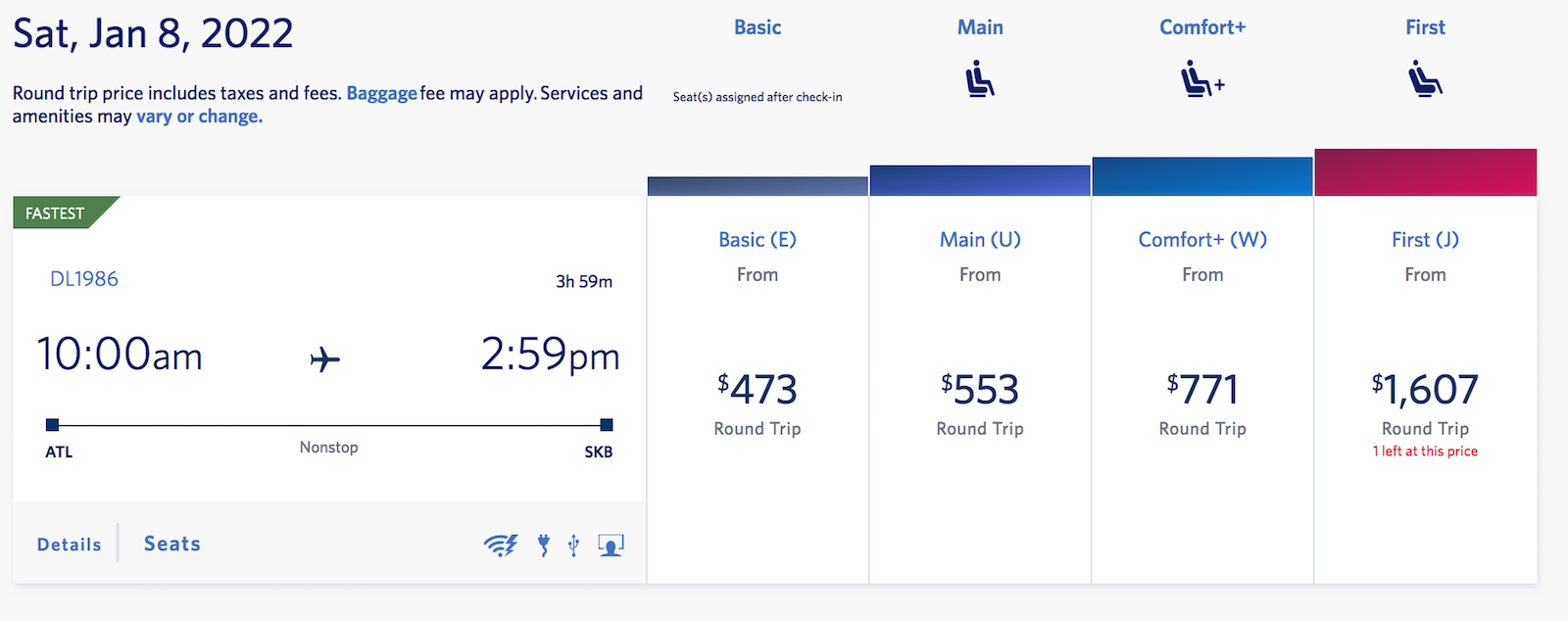
Task: Open the flight Details link
Action: pos(69,545)
